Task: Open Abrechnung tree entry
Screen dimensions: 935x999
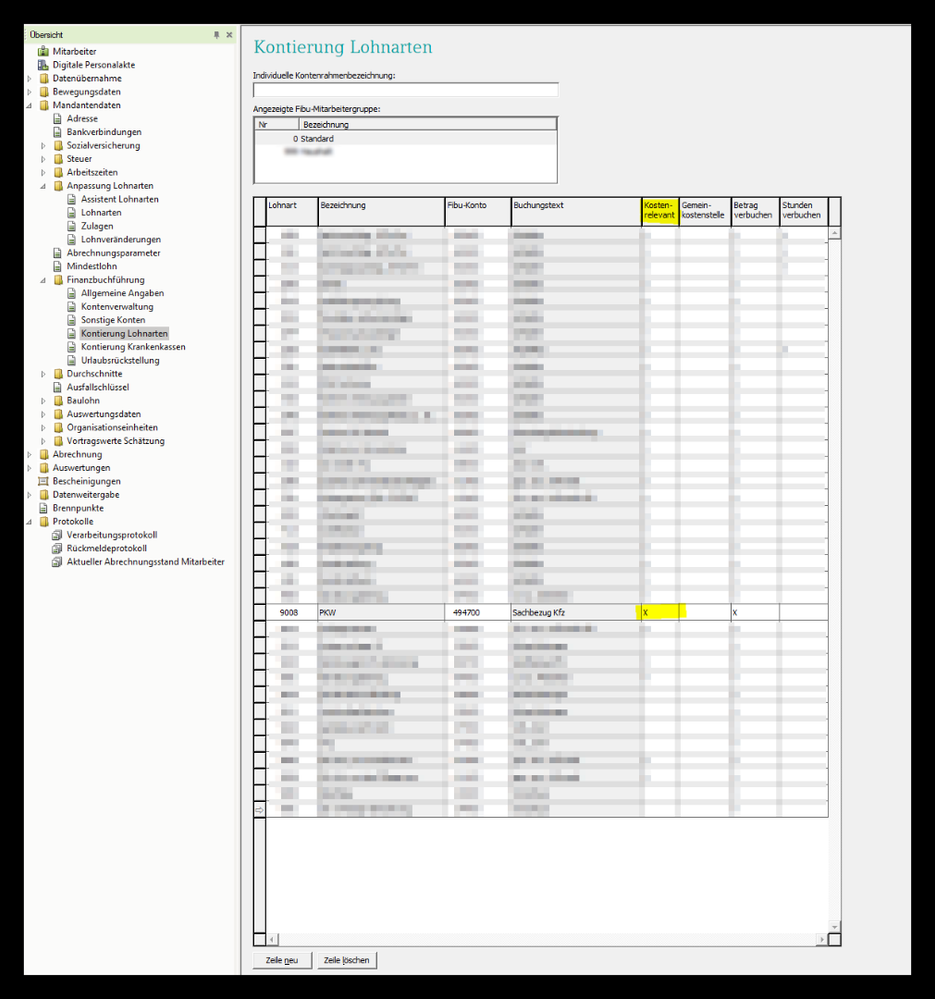Action: 77,454
